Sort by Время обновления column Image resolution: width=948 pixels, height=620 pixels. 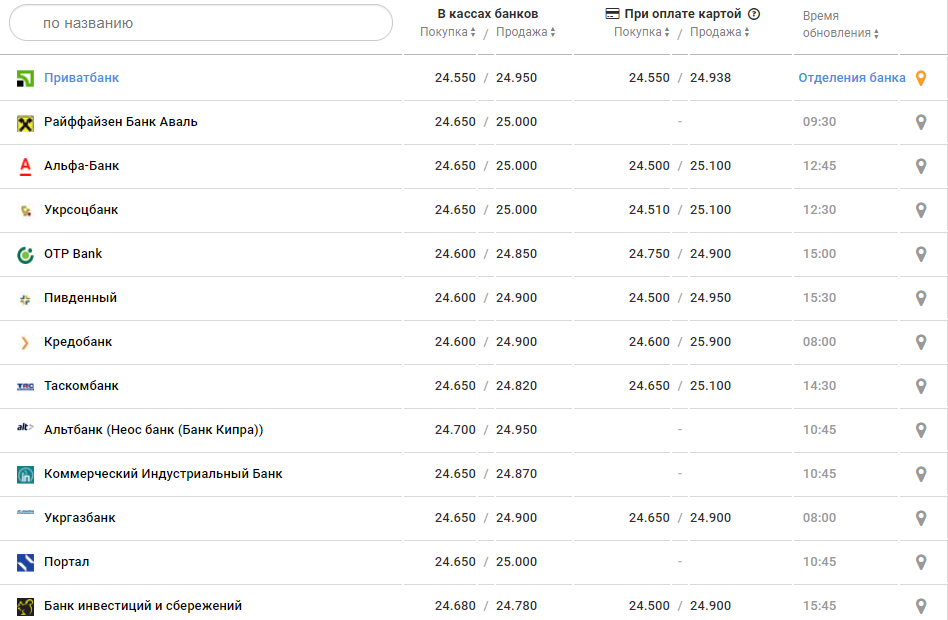840,33
